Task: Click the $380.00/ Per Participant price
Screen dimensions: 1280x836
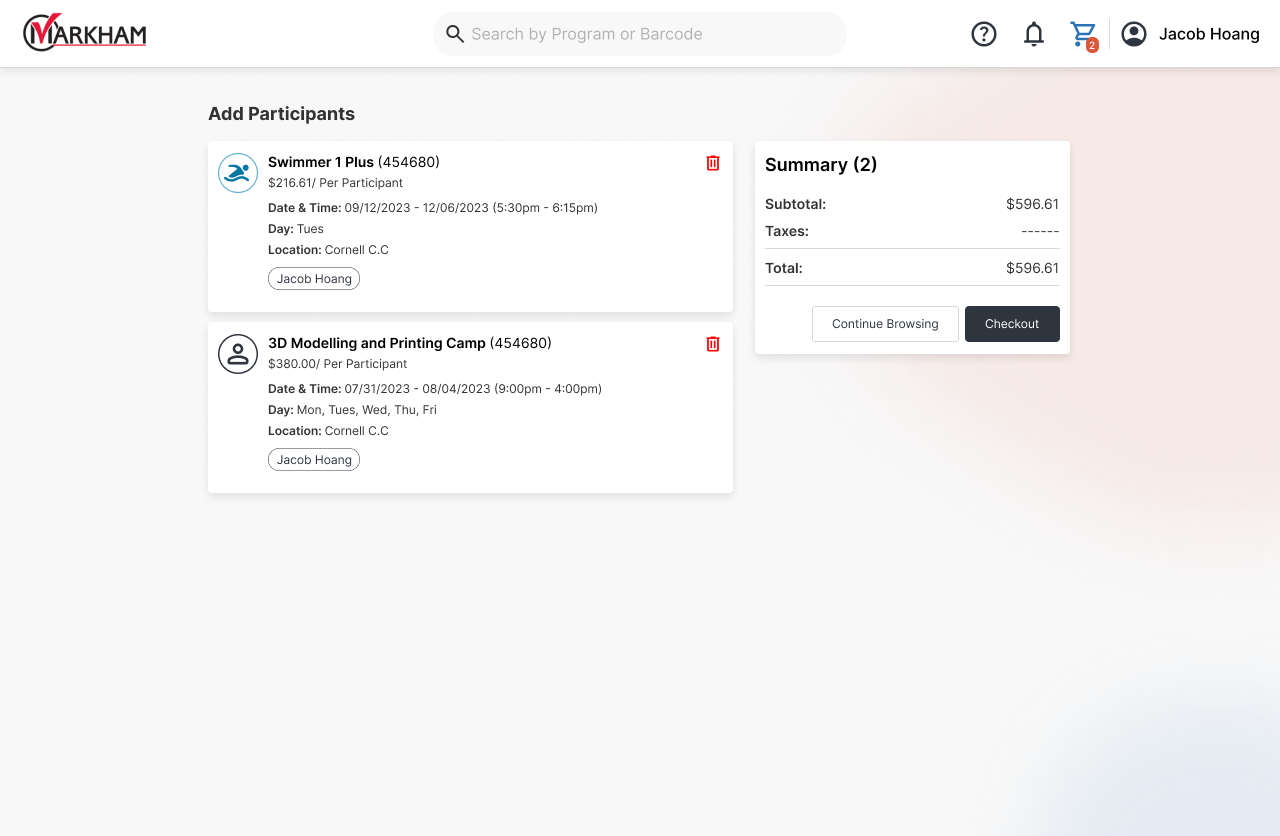Action: [x=337, y=364]
